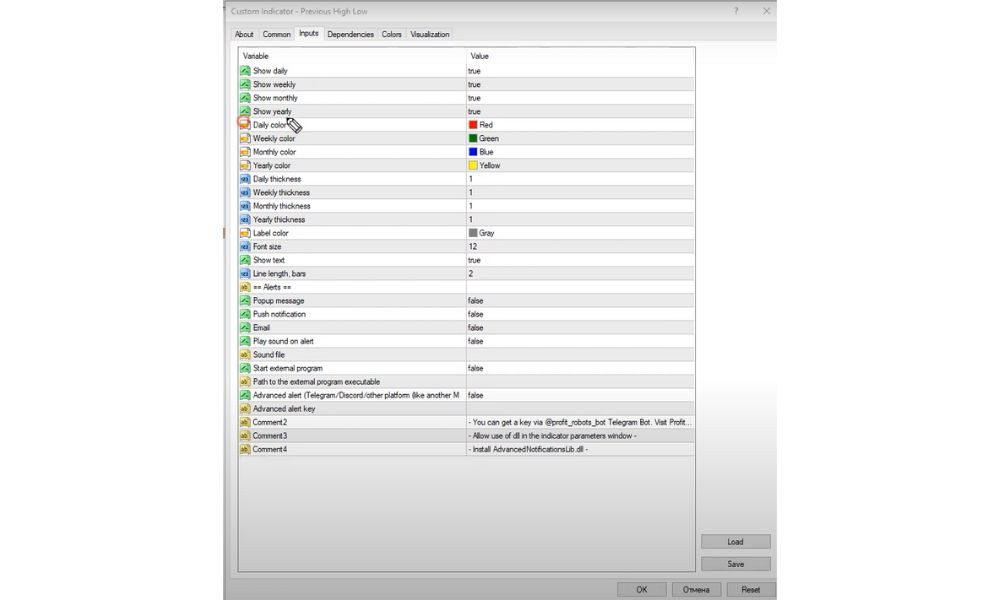Click the color icon beside Weekly color
The image size is (1000, 600).
pos(245,139)
